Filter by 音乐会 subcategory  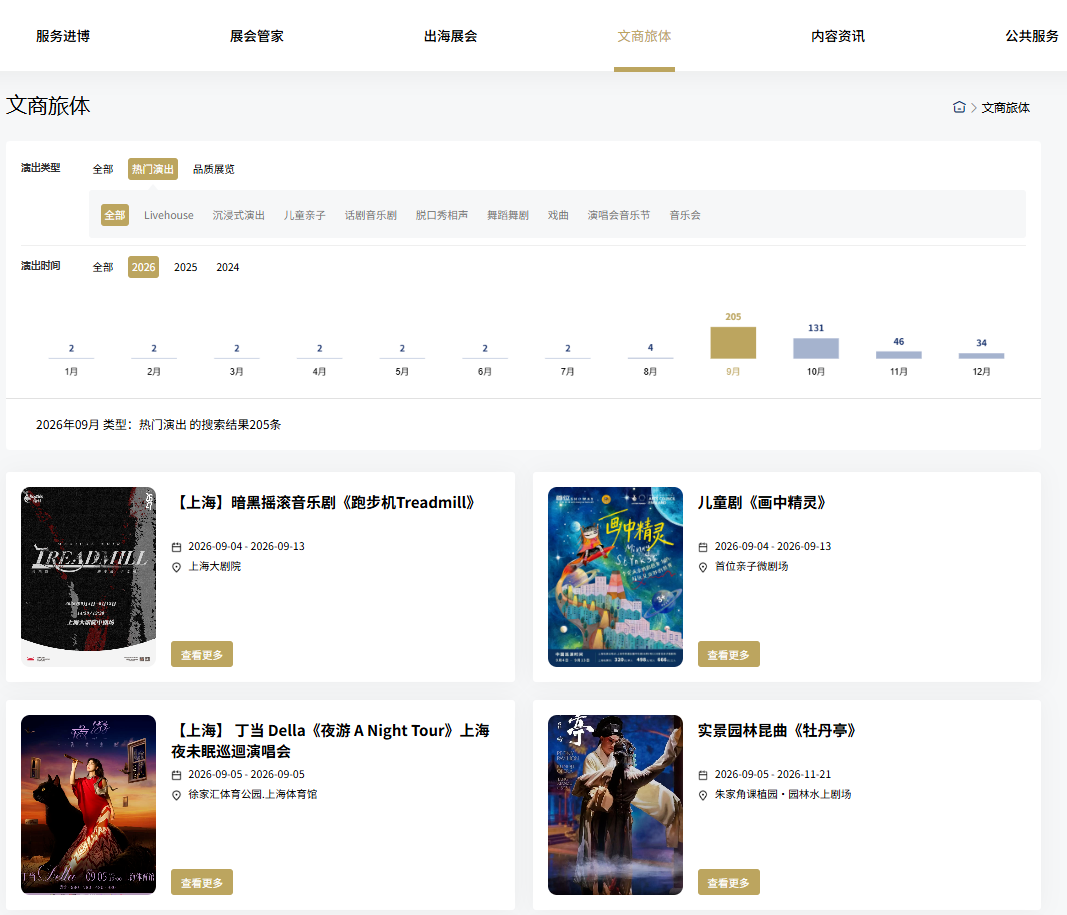(685, 215)
